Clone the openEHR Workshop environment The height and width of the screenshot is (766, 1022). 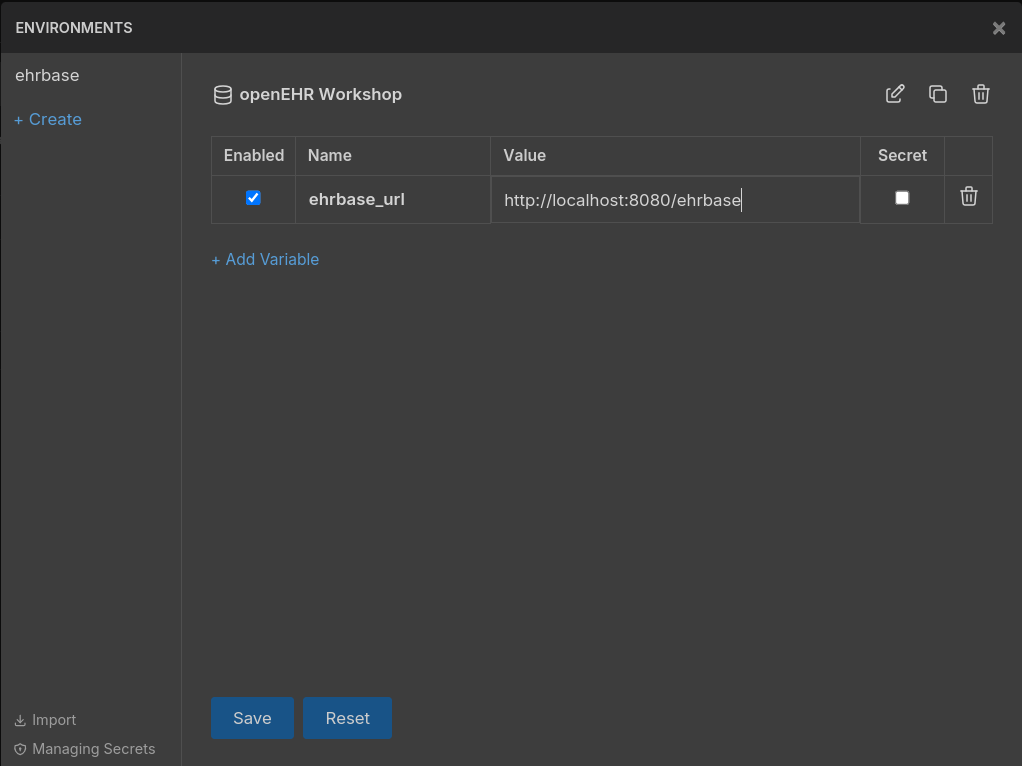click(x=938, y=94)
